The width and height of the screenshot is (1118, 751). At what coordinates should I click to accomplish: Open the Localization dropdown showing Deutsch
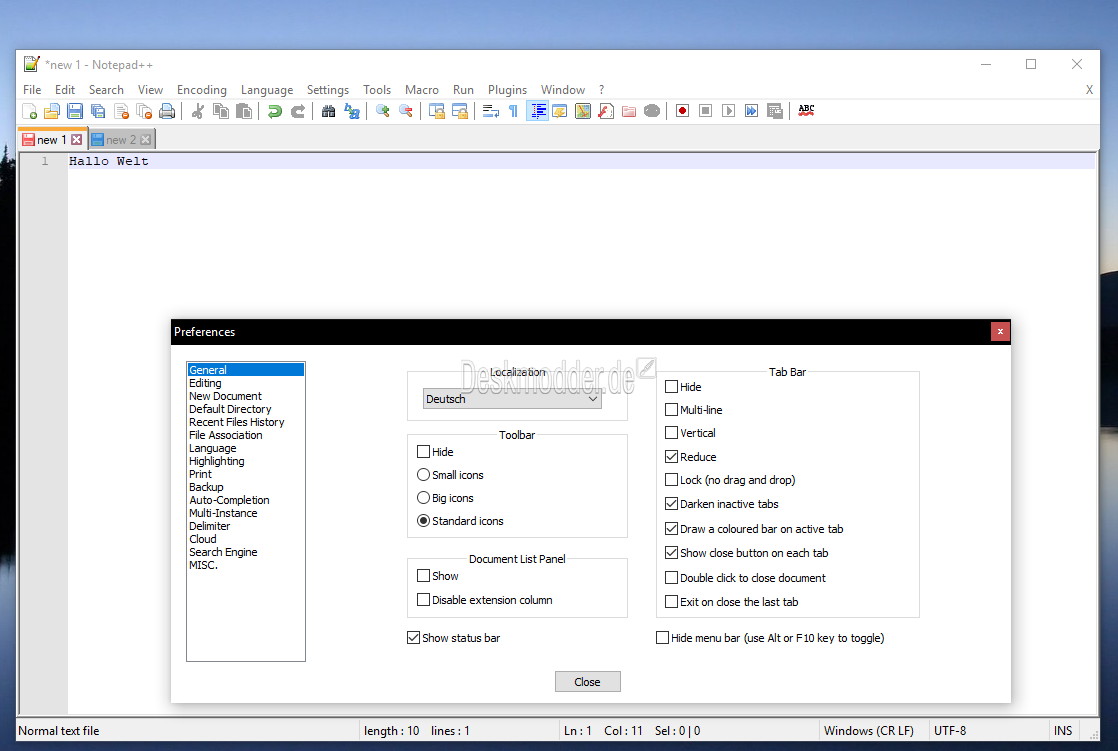(512, 399)
